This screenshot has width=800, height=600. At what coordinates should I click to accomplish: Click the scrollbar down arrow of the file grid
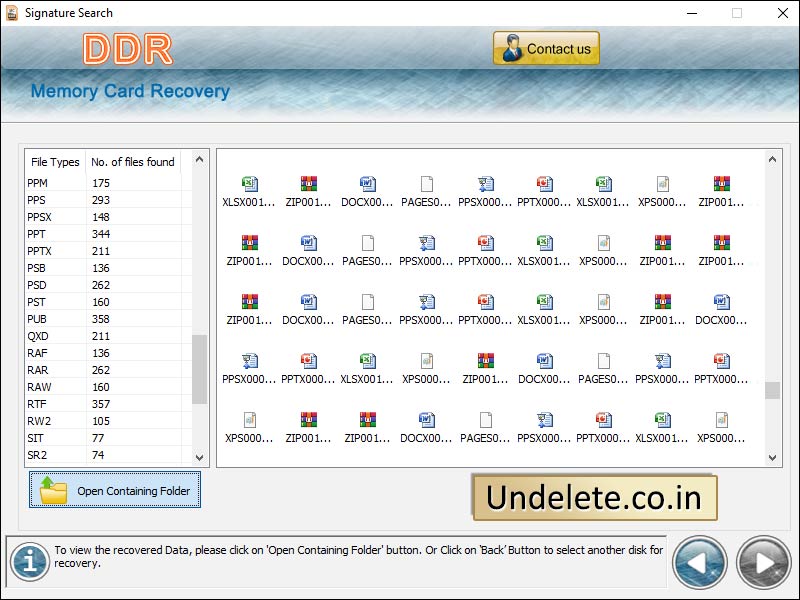click(772, 458)
